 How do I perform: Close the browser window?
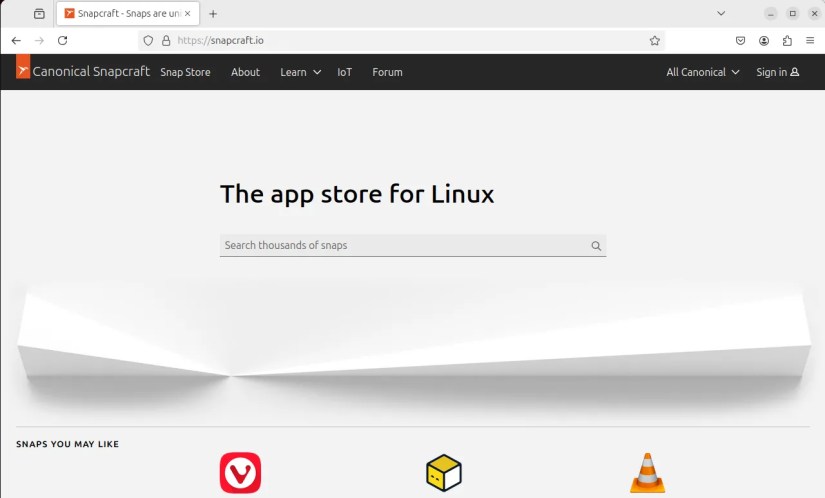click(x=814, y=14)
